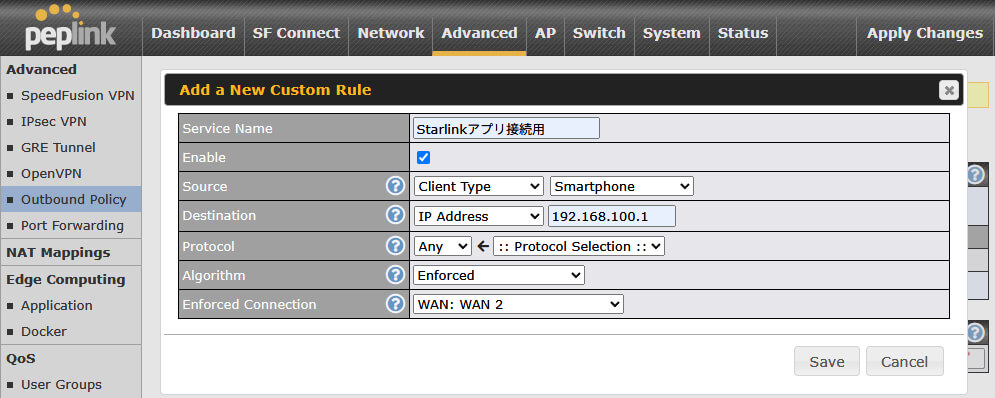Close the Add a New Custom Rule dialog

[949, 90]
